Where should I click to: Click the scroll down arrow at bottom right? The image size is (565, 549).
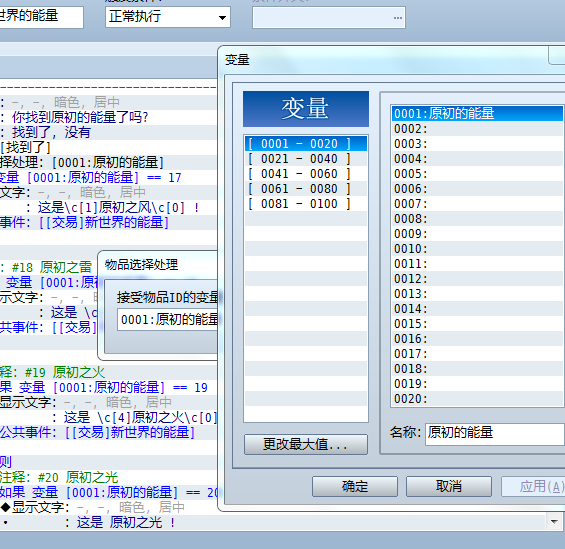(554, 522)
